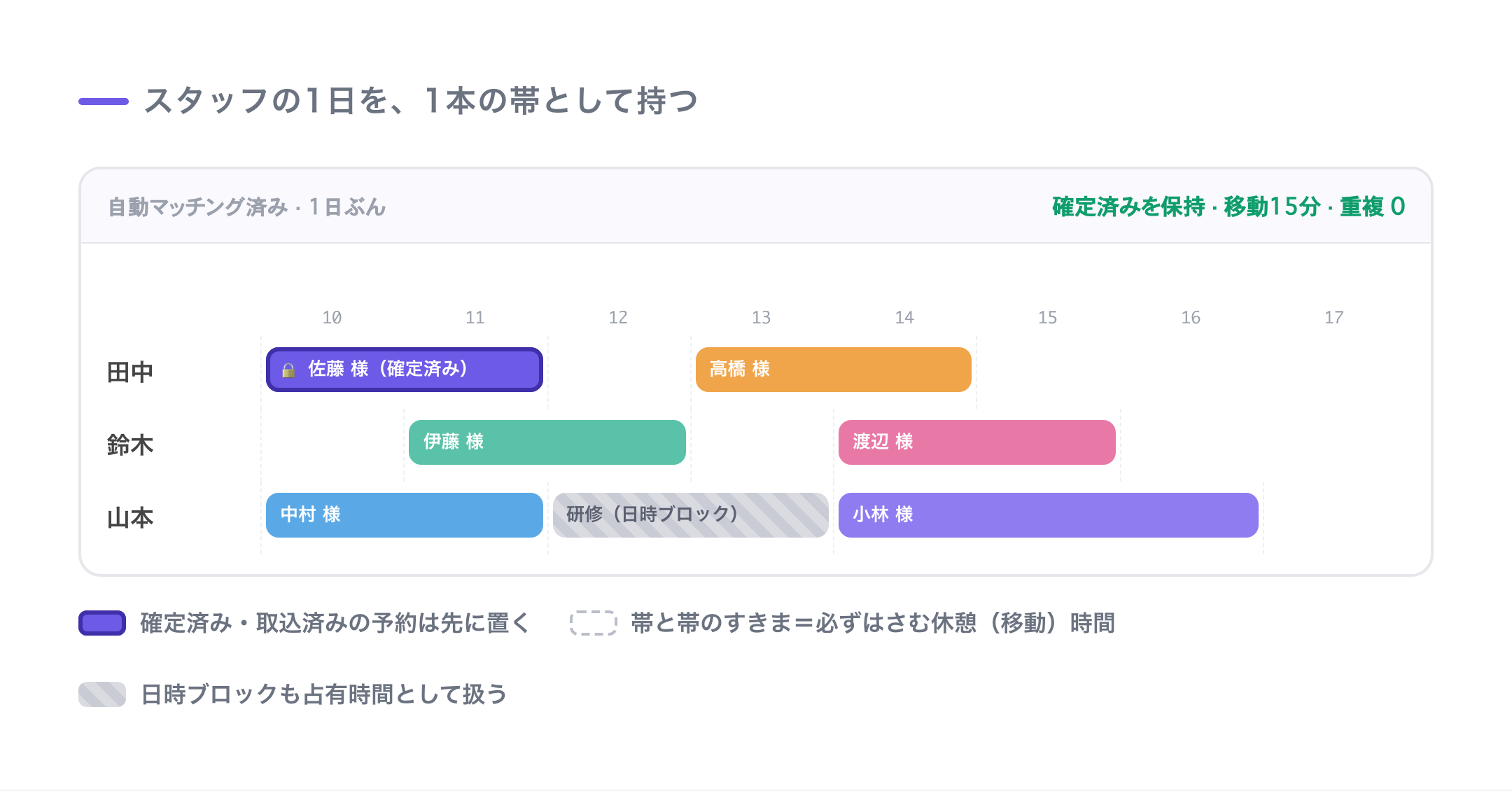Click the 16 hour label
This screenshot has height=791, width=1512.
click(x=1191, y=318)
